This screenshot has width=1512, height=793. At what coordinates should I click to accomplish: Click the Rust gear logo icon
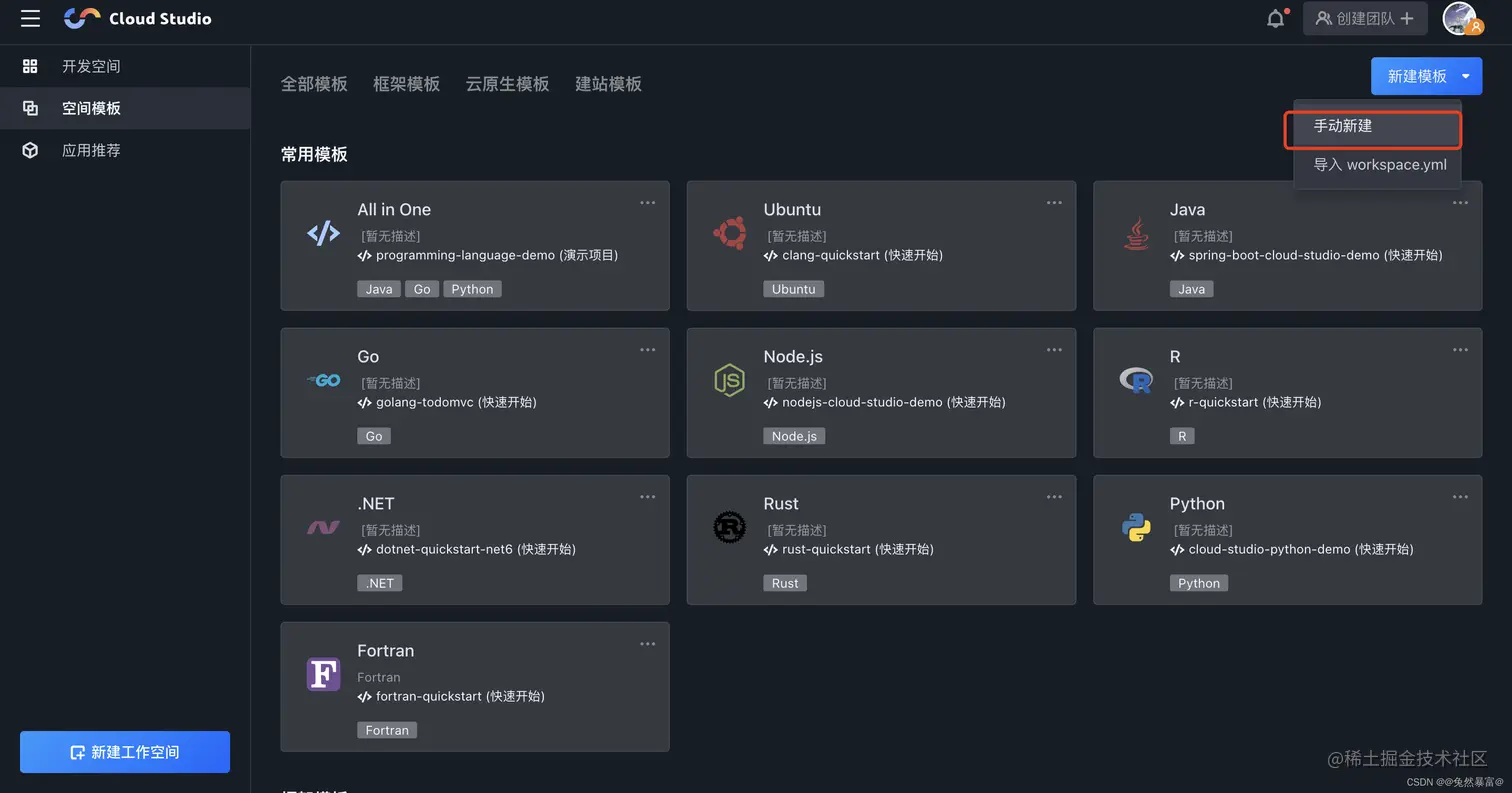(729, 527)
